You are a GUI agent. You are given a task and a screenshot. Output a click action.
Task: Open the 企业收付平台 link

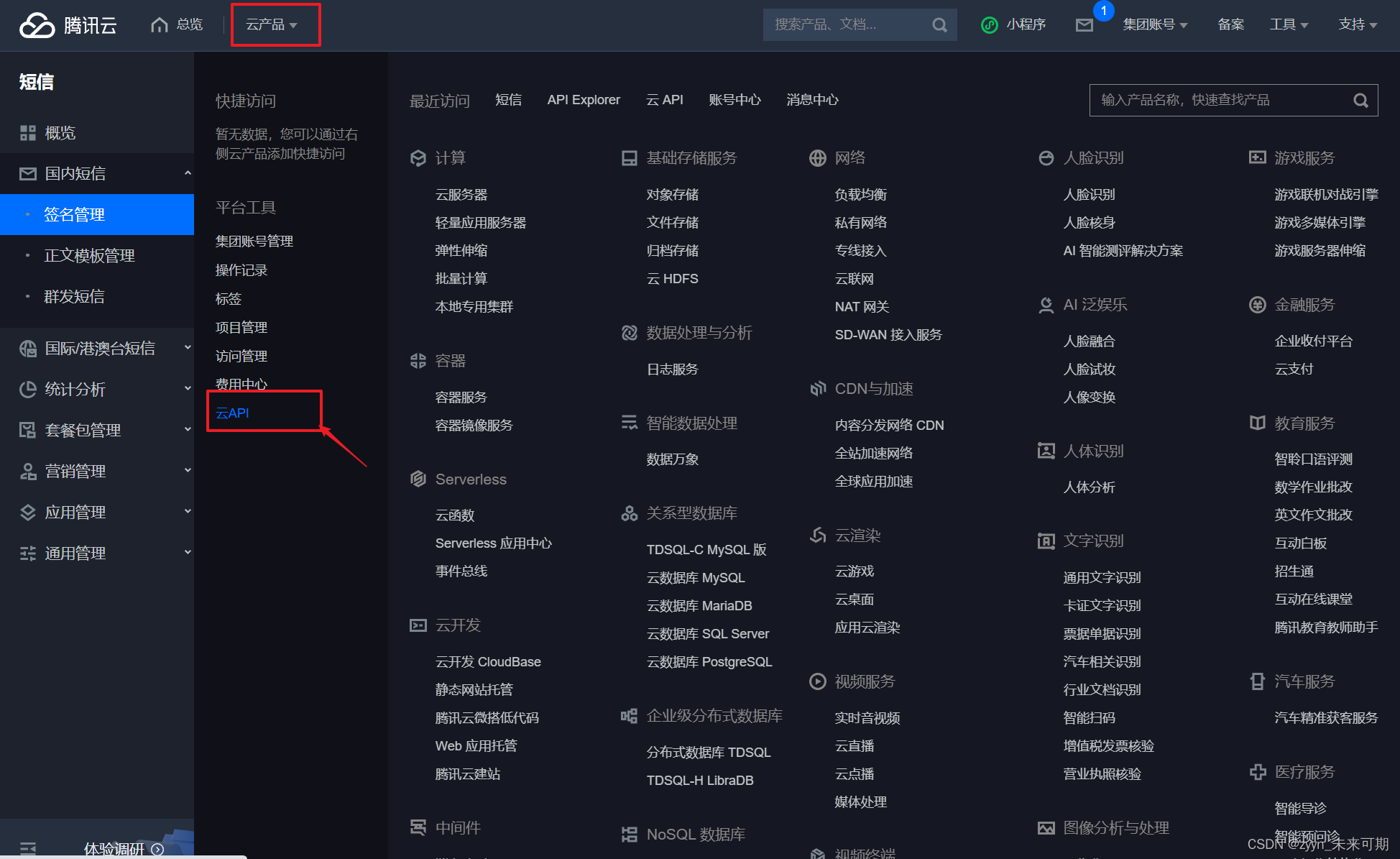(1314, 341)
